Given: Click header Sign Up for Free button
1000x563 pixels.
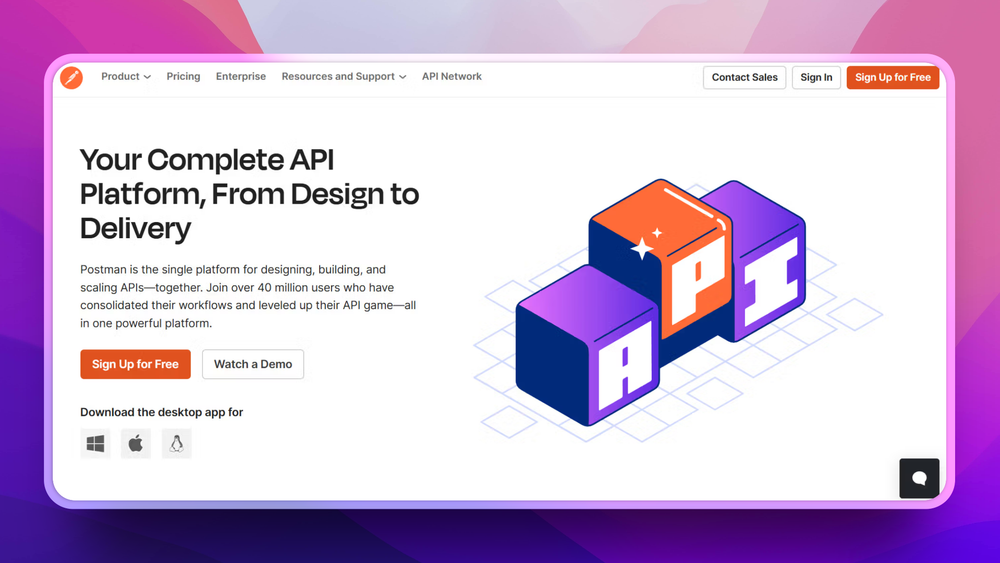Looking at the screenshot, I should tap(893, 77).
